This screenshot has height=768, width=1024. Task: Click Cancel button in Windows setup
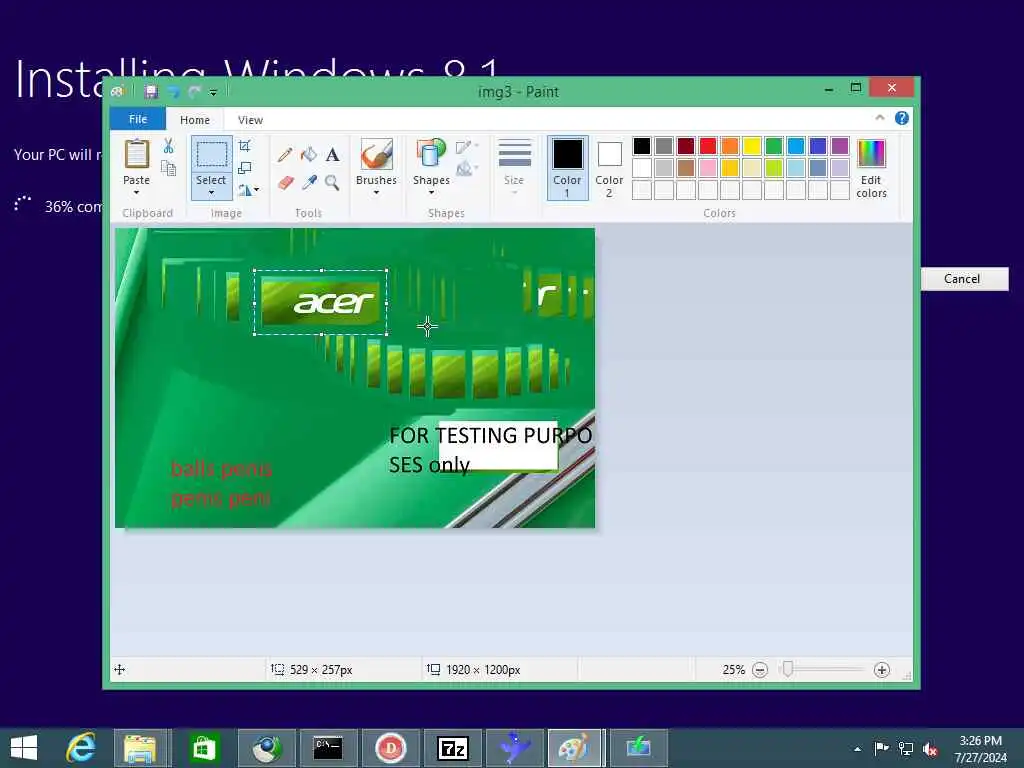coord(963,279)
